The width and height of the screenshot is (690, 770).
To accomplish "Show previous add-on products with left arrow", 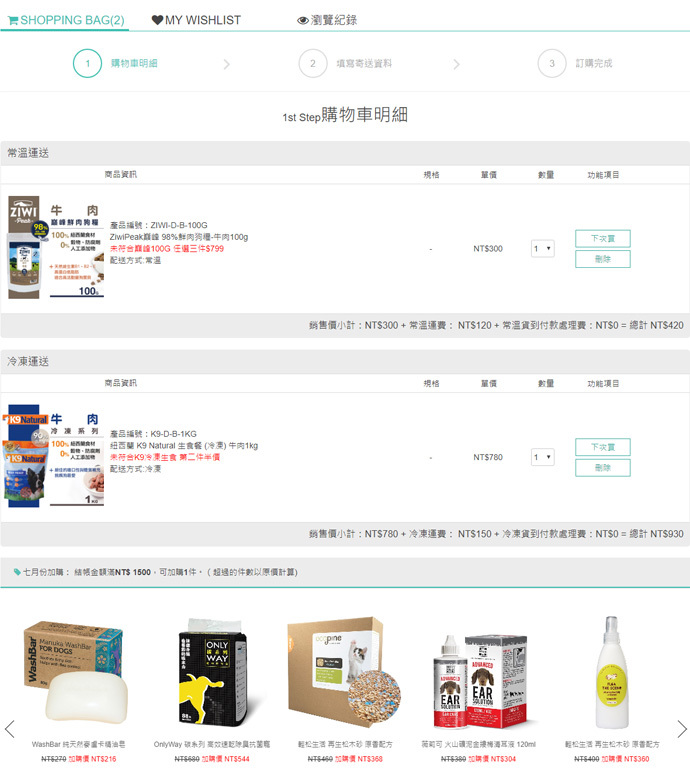I will (9, 729).
